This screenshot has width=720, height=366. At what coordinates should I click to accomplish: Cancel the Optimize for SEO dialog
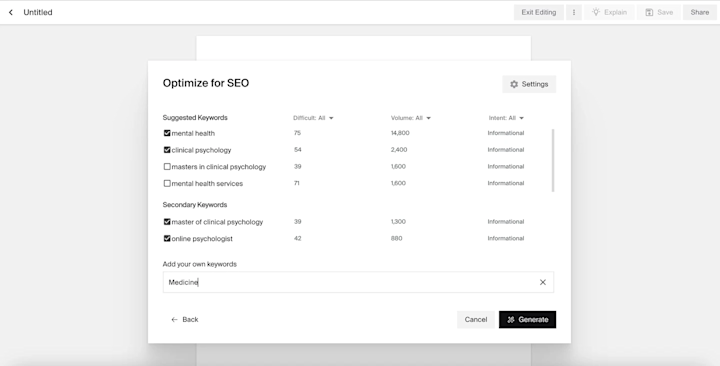pos(476,320)
